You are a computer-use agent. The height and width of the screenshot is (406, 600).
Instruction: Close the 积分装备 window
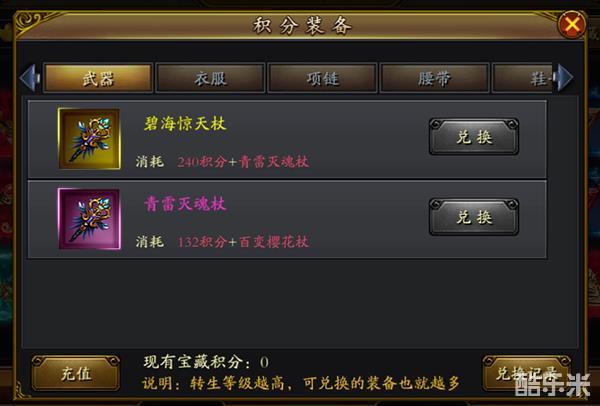(x=572, y=25)
